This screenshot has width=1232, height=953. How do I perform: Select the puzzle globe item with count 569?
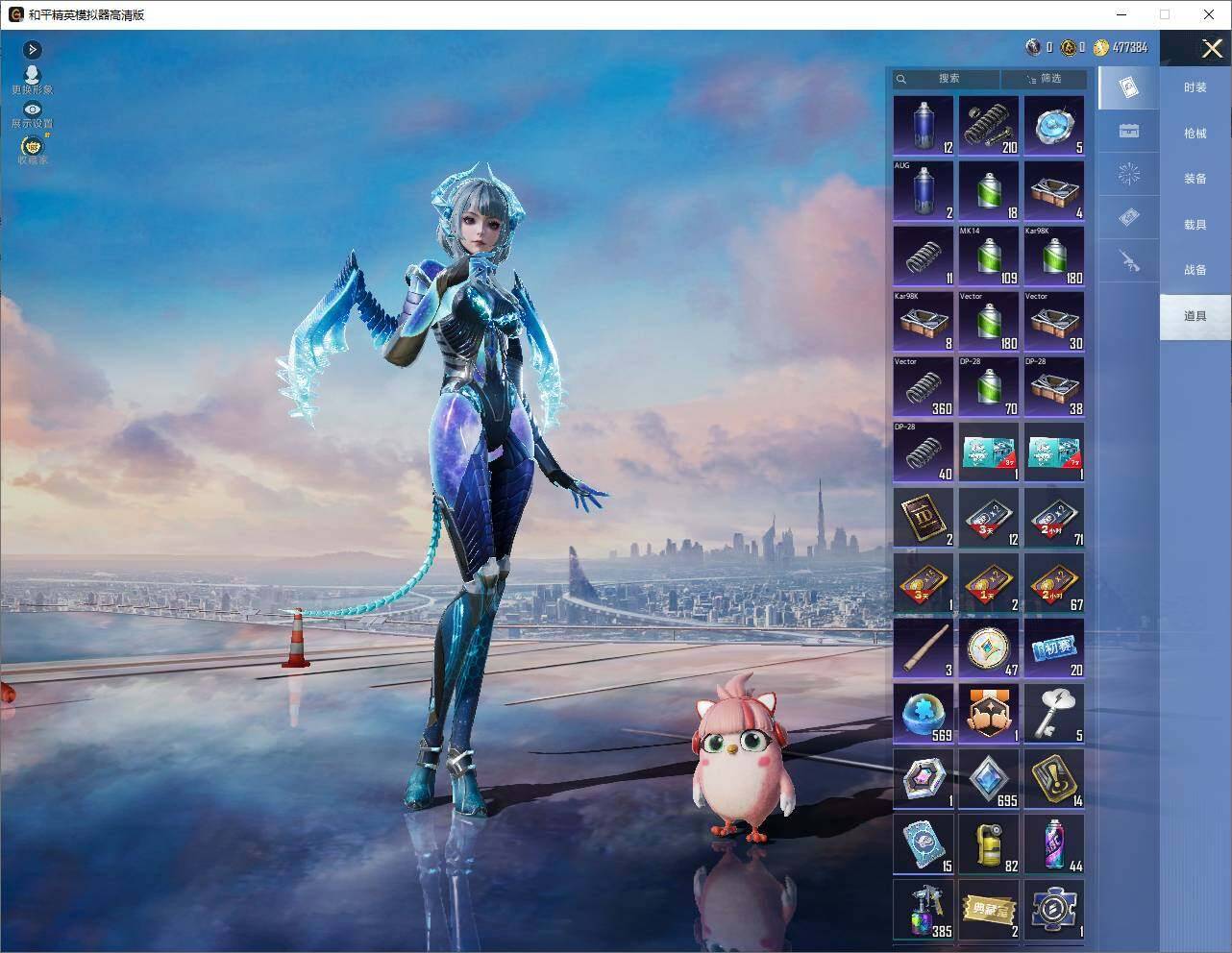(x=924, y=713)
